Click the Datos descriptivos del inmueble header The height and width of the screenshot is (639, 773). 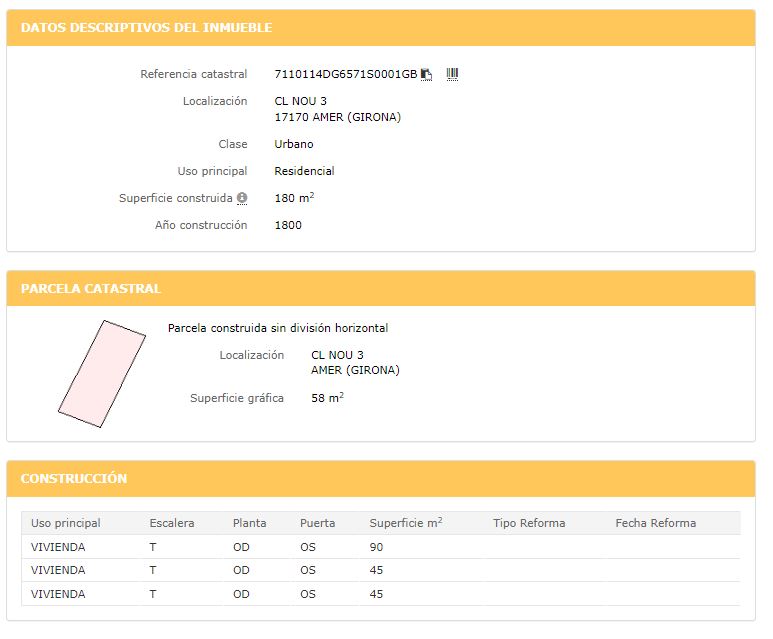pyautogui.click(x=381, y=28)
